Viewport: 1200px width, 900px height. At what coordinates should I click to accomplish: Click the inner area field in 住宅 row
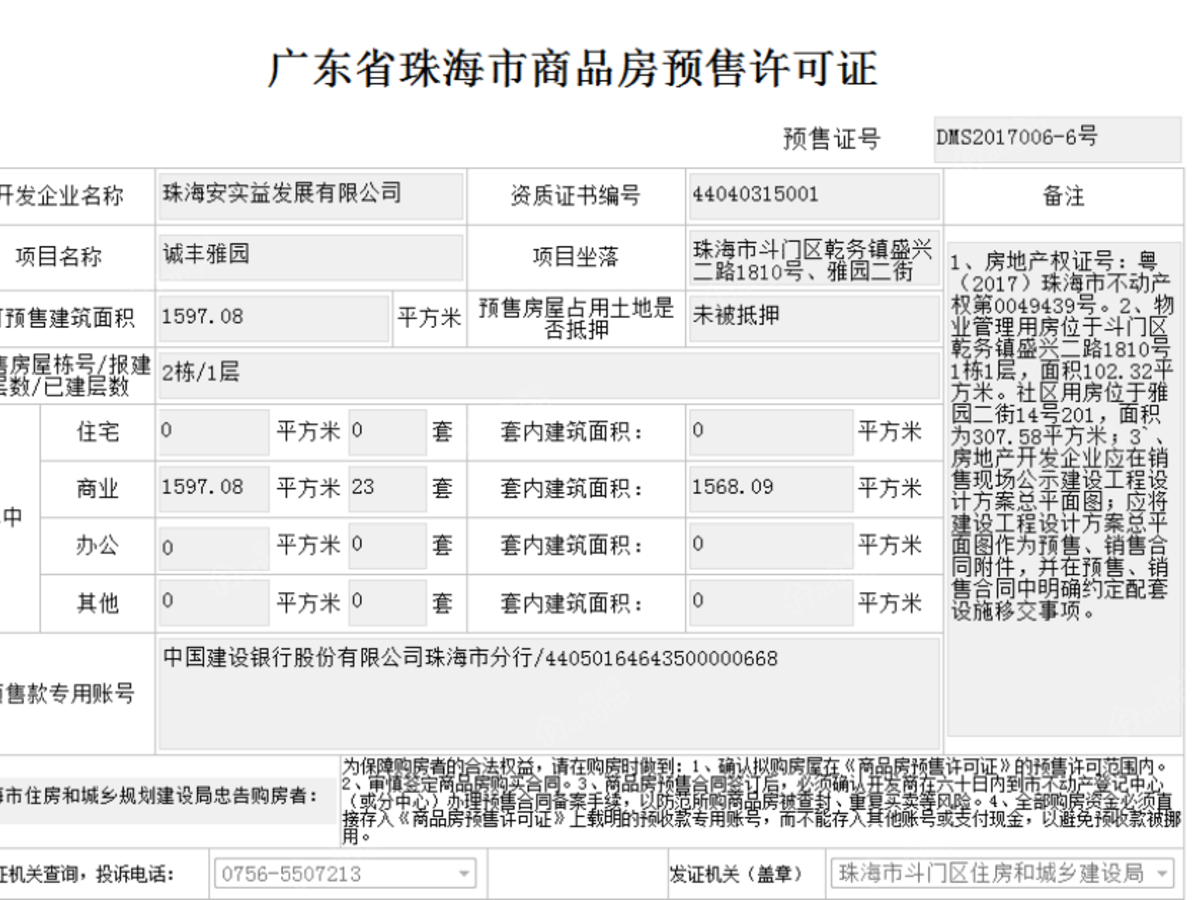pyautogui.click(x=771, y=432)
